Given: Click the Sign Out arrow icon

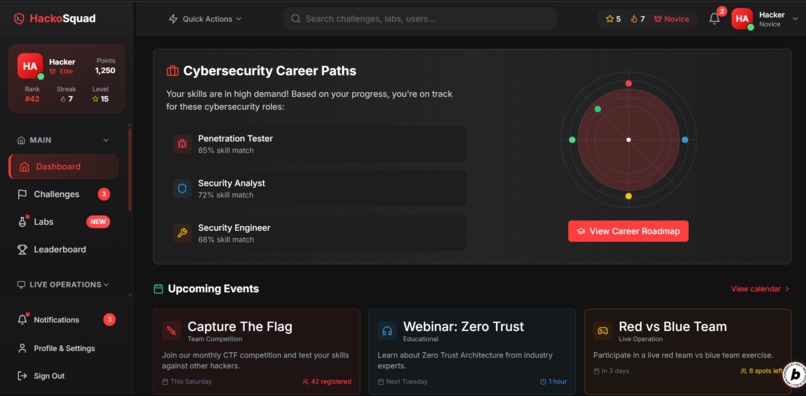Looking at the screenshot, I should pos(22,376).
